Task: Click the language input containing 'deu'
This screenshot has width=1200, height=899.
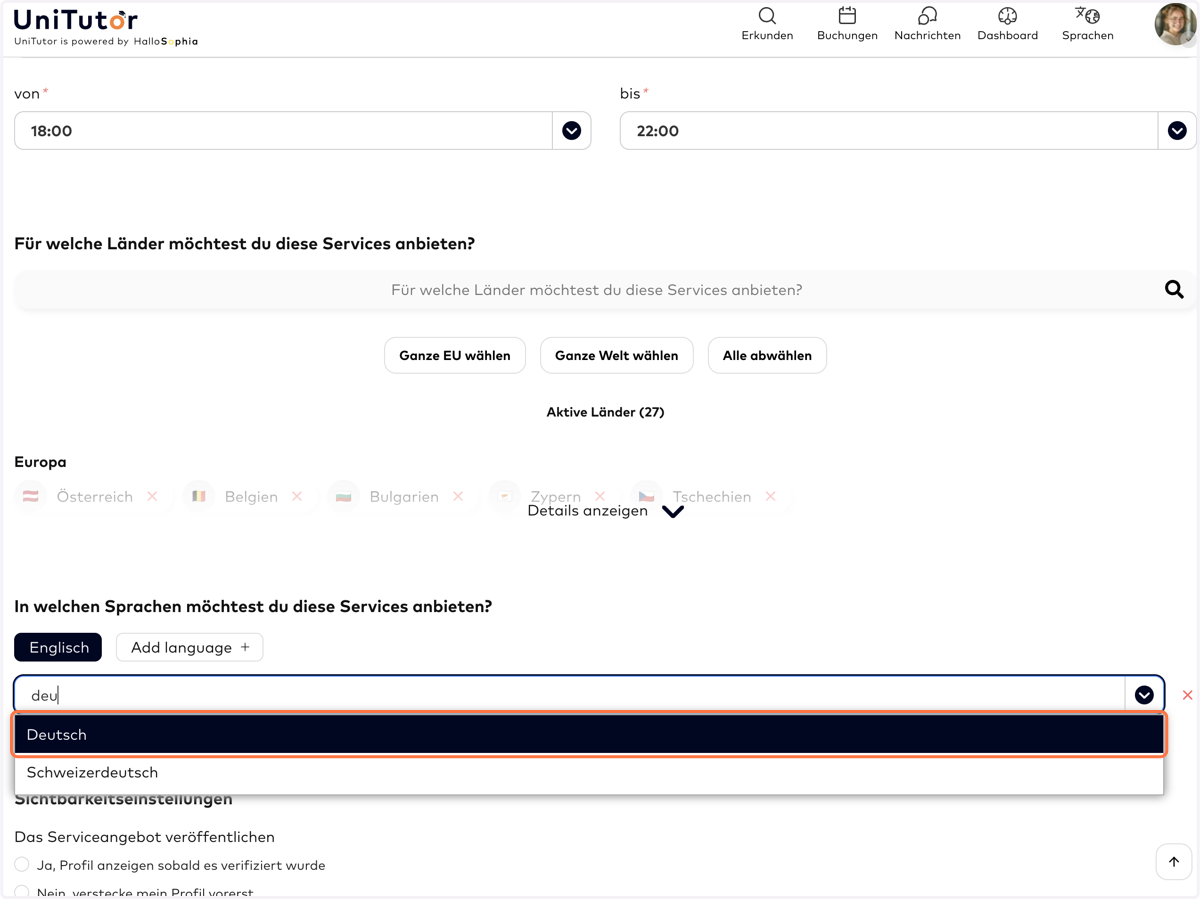Action: click(570, 695)
